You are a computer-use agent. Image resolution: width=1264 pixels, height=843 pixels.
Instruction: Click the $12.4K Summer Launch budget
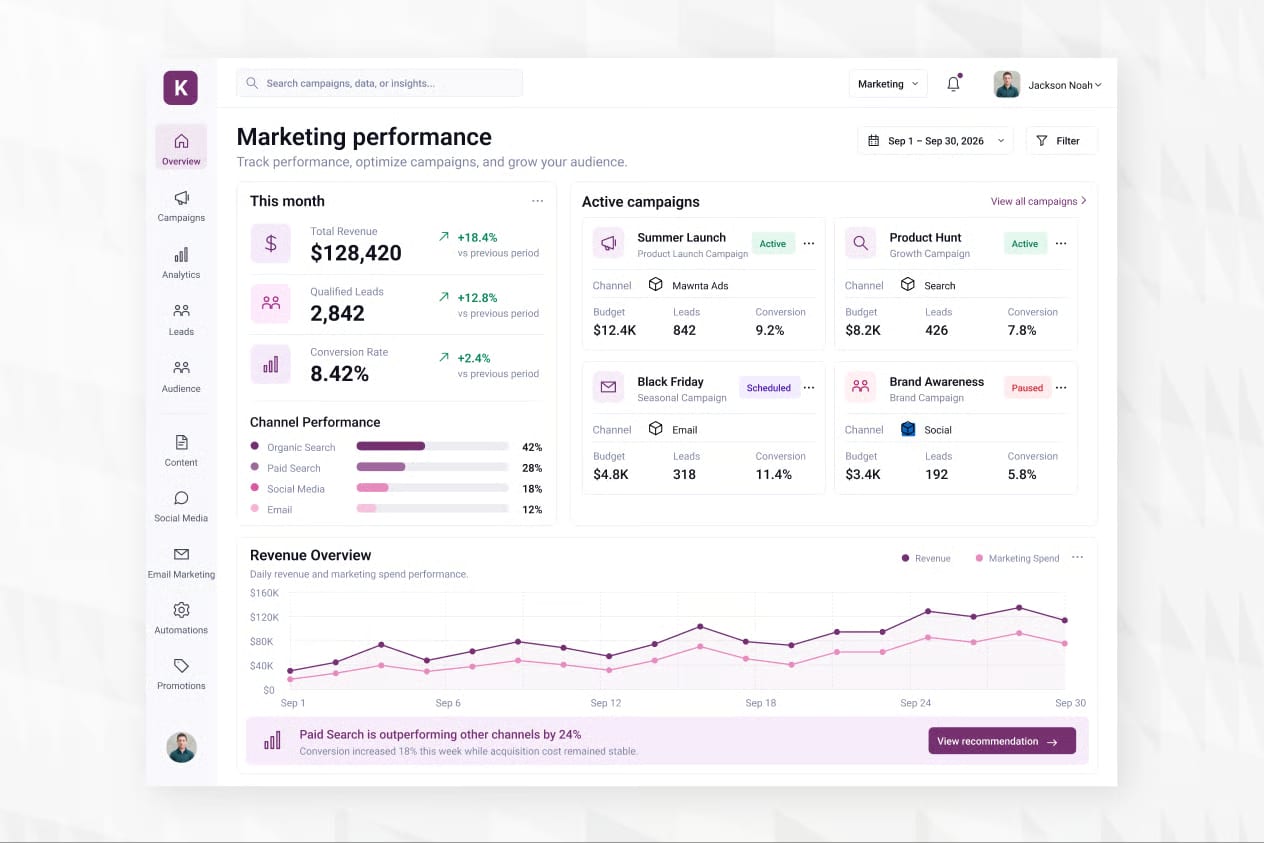click(x=615, y=330)
